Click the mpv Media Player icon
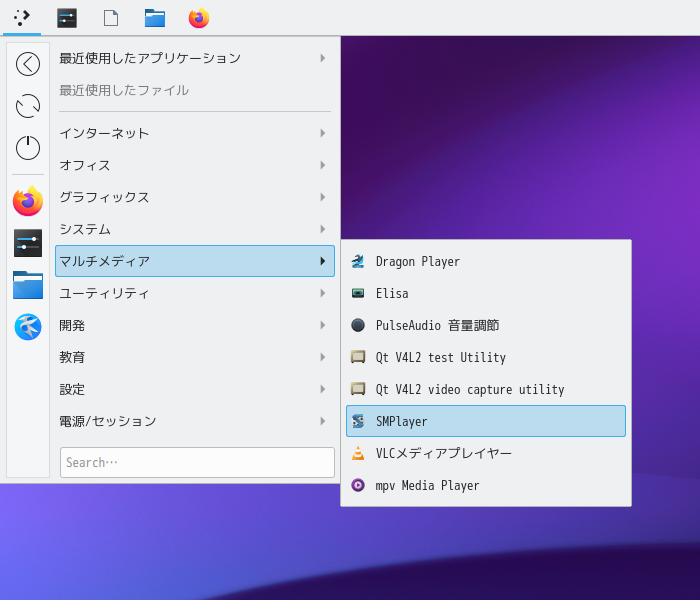Viewport: 700px width, 600px height. click(x=358, y=485)
